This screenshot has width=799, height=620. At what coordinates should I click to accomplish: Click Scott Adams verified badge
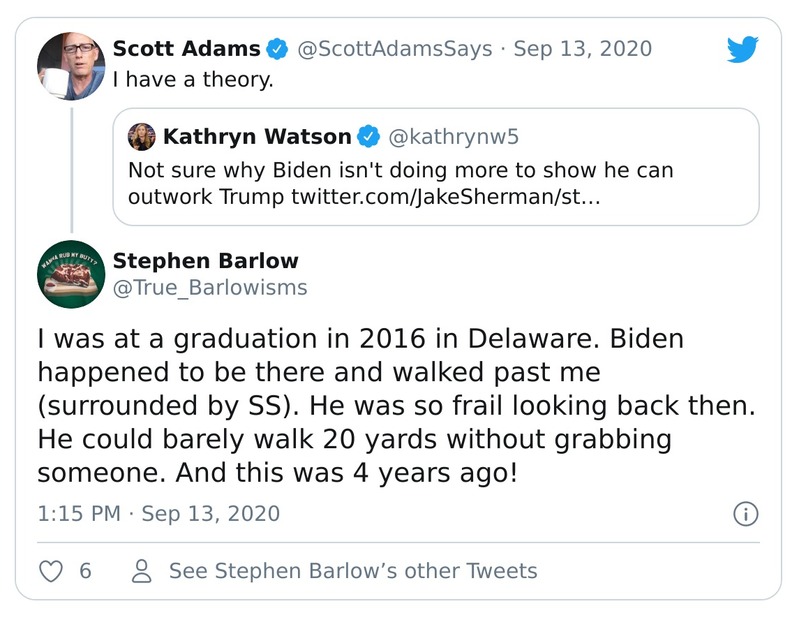point(277,49)
